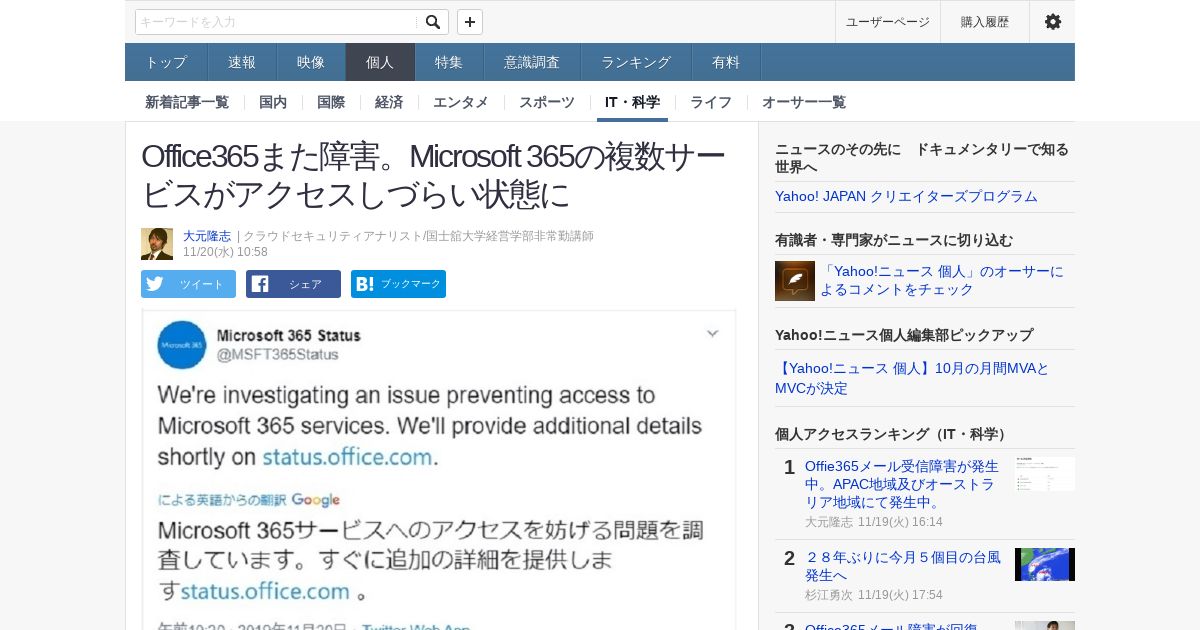This screenshot has width=1200, height=630.
Task: Open 有料 tab
Action: tap(726, 62)
